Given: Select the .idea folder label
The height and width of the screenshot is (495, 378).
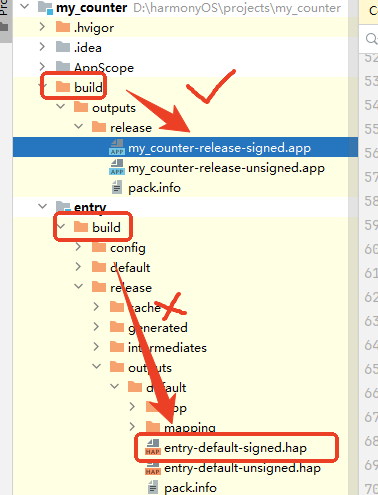Looking at the screenshot, I should (x=88, y=48).
